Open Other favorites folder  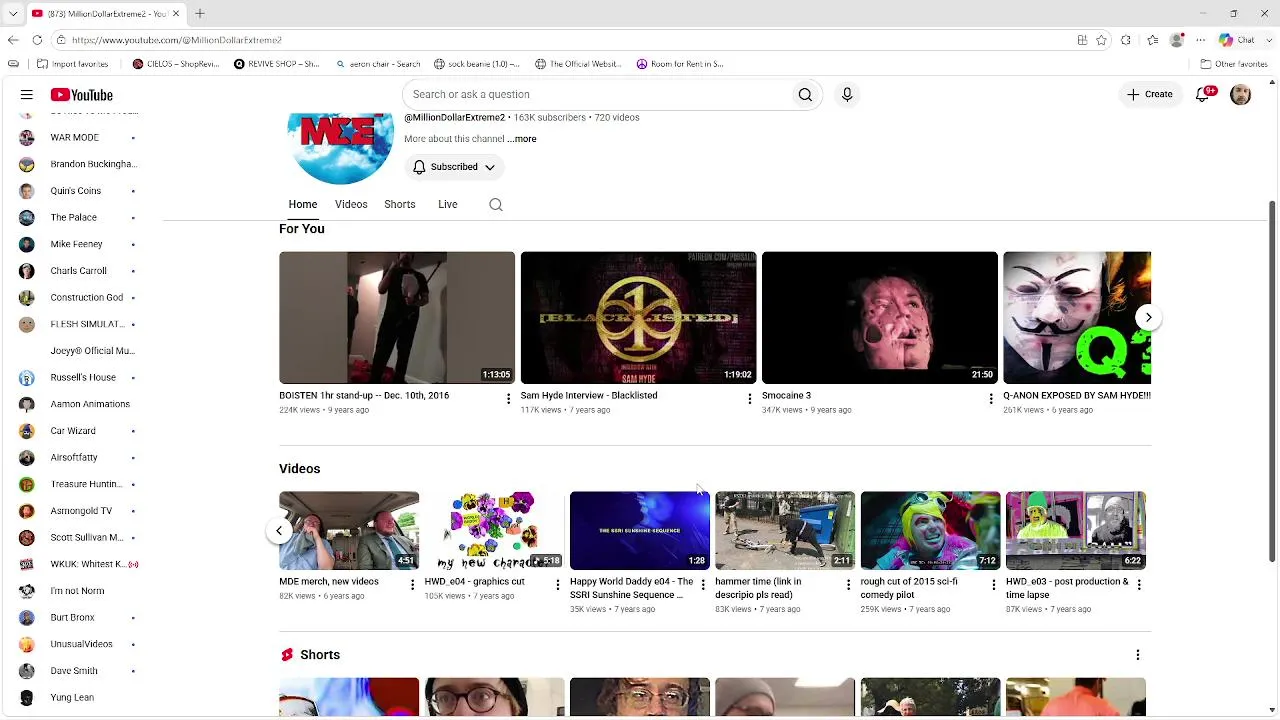click(x=1234, y=64)
